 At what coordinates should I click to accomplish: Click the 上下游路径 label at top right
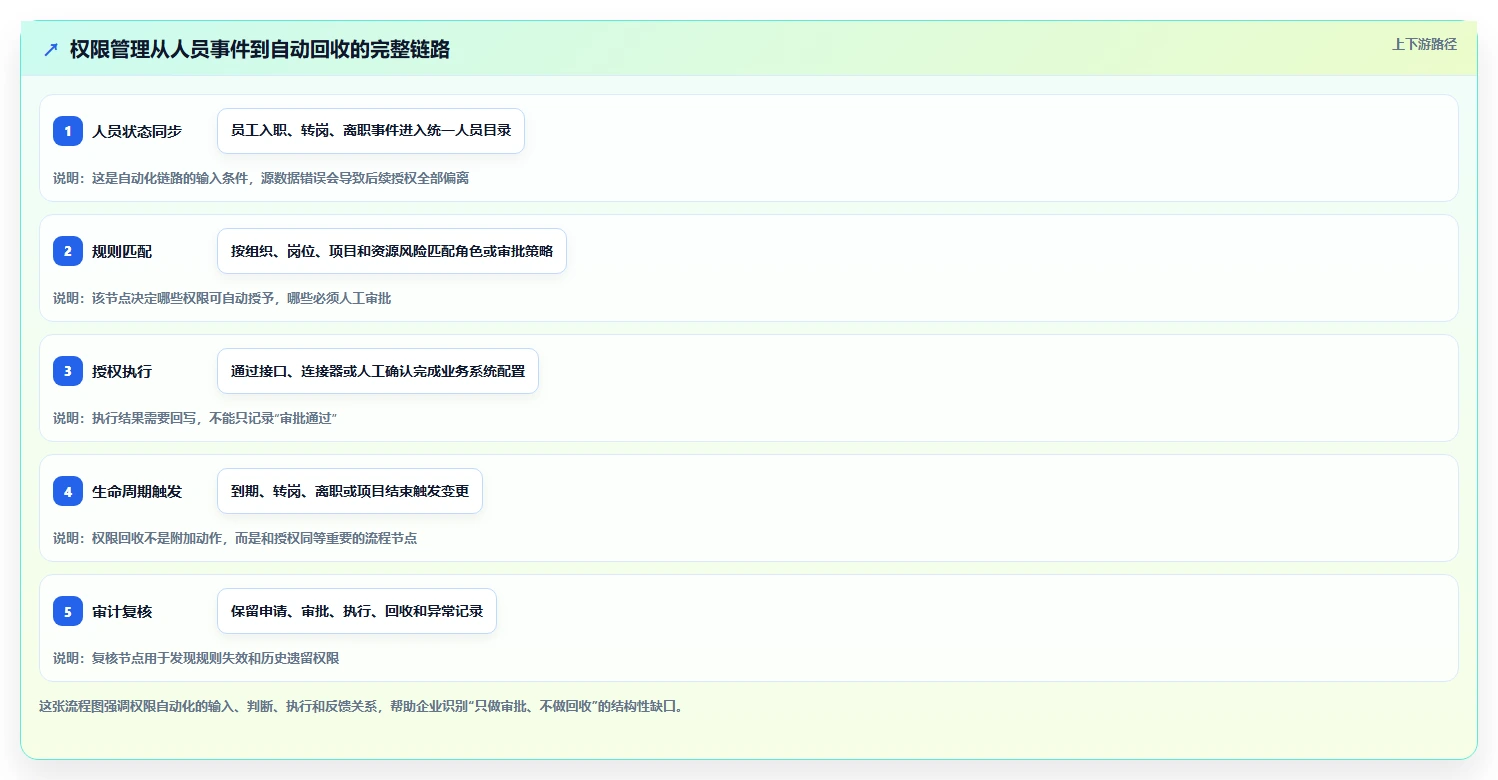point(1424,44)
